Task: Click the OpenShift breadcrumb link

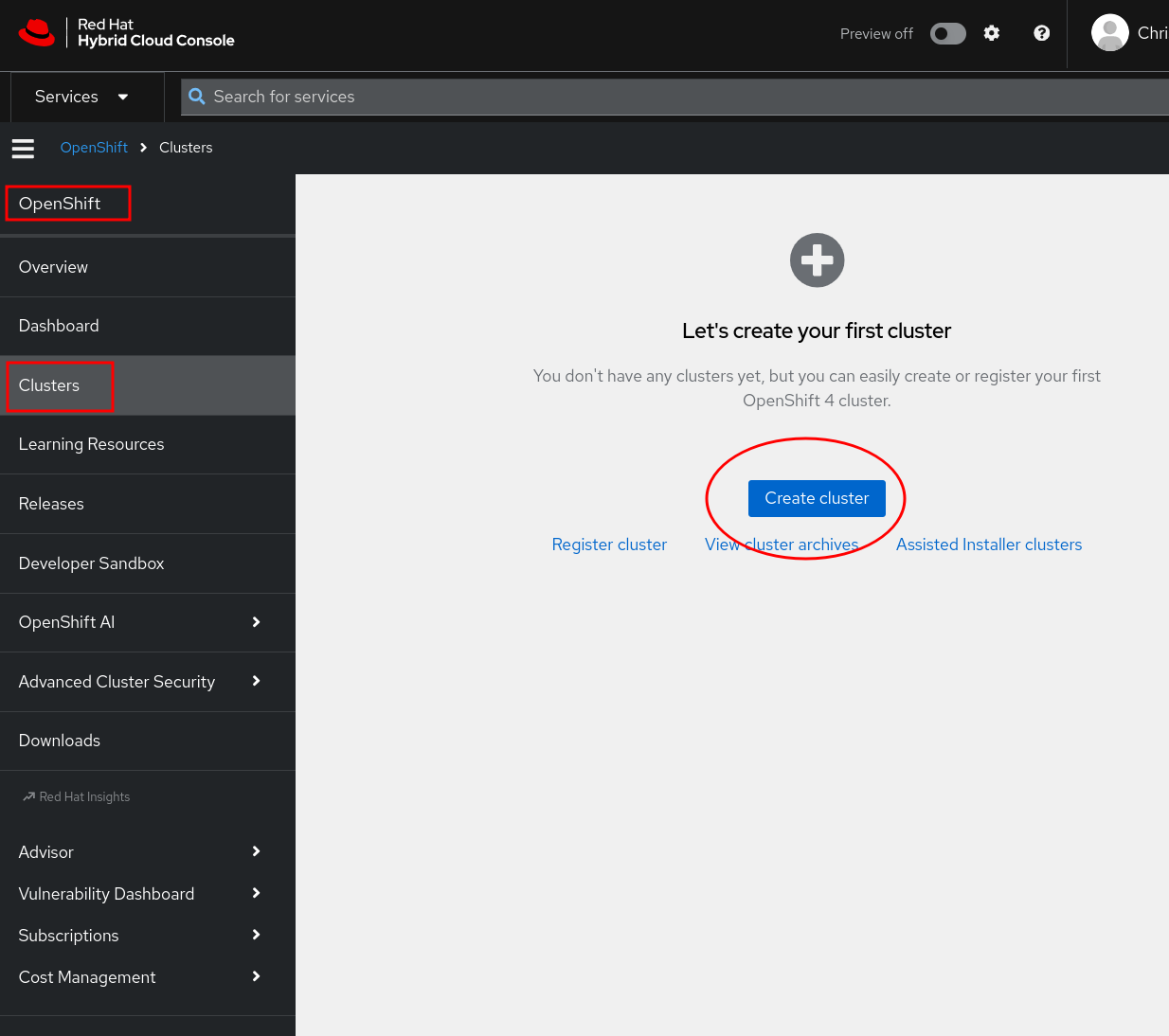Action: click(94, 148)
